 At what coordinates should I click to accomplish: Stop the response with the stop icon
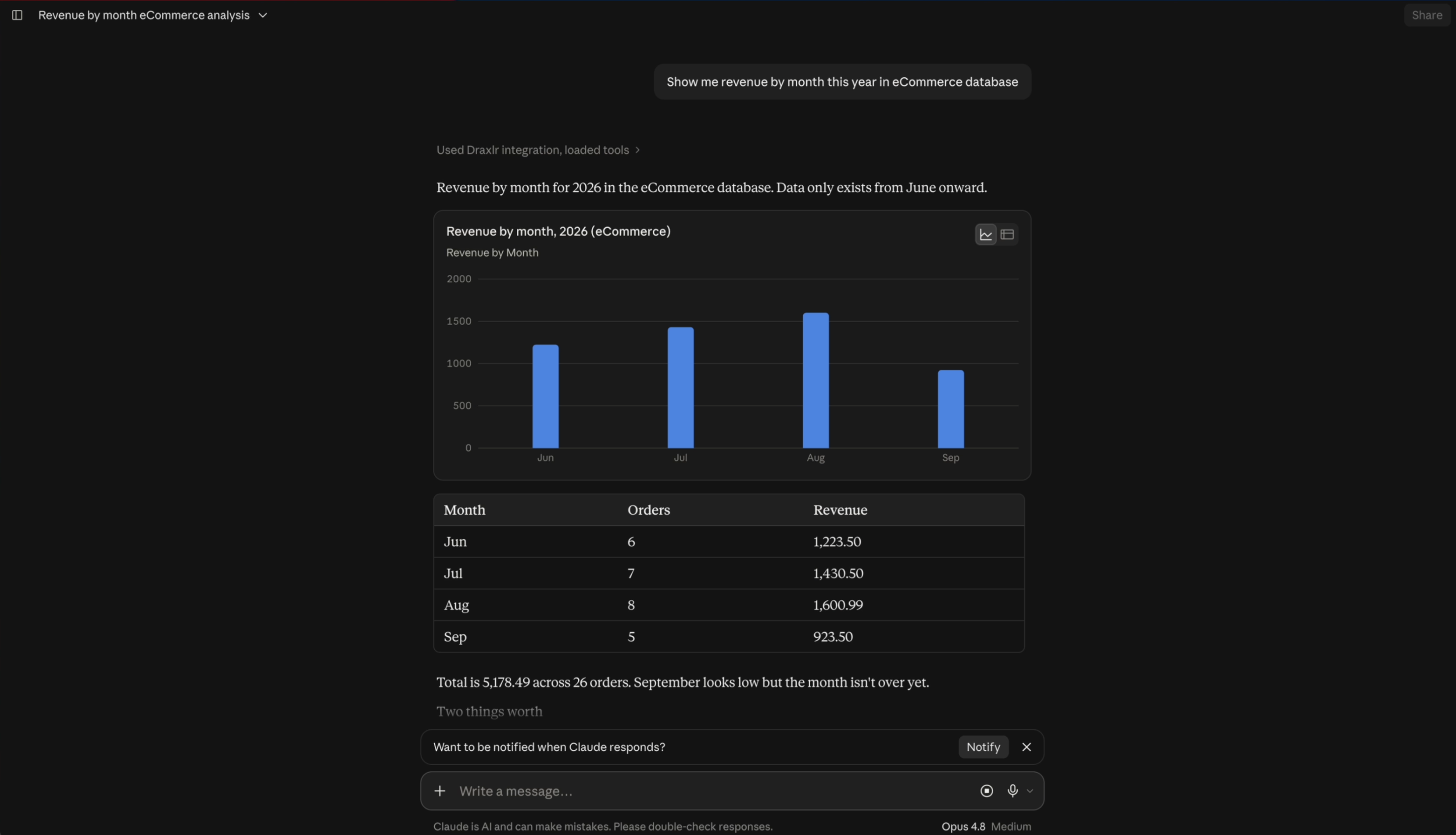coord(986,791)
